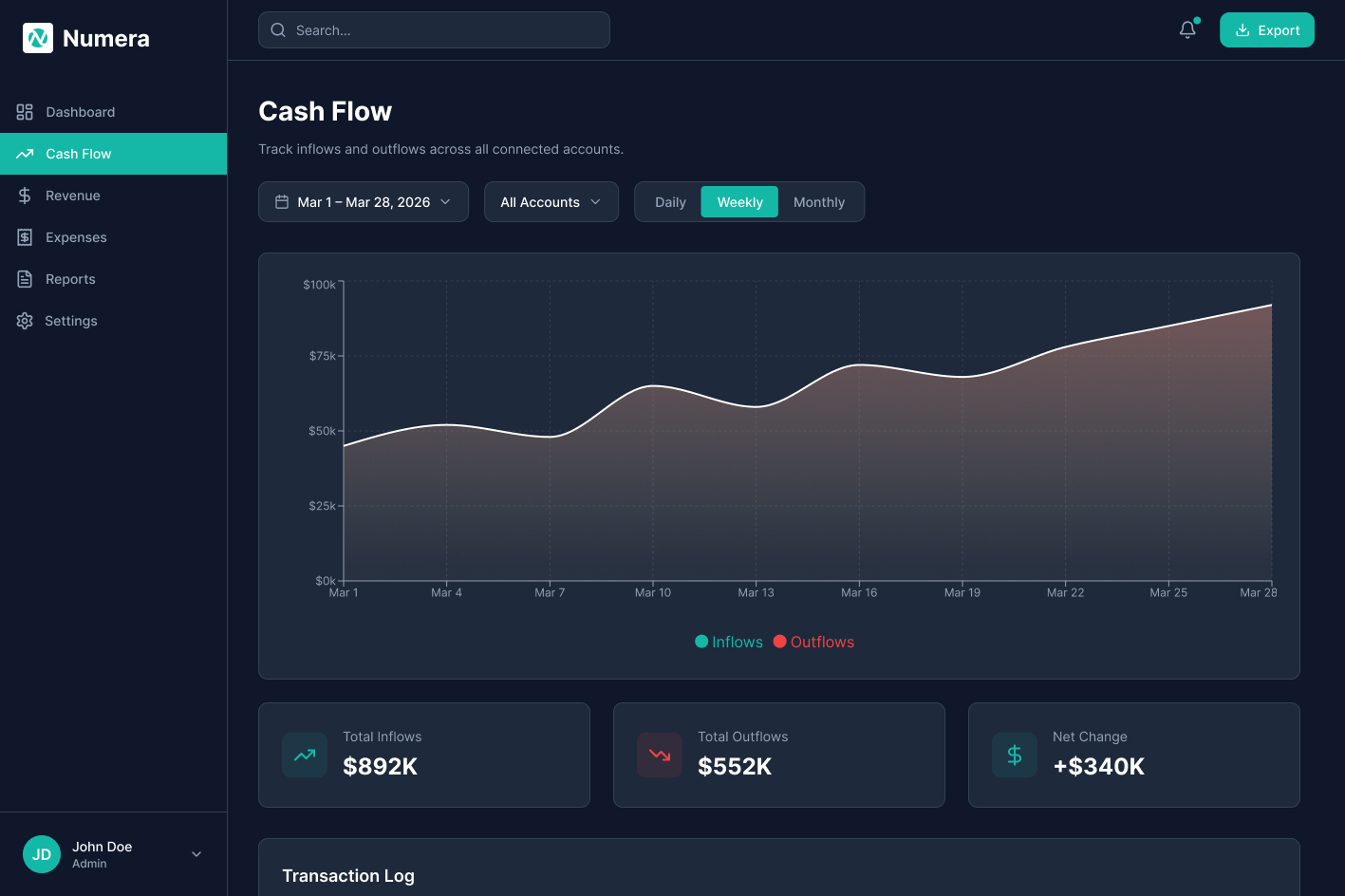Click the Transaction Log heading
Image resolution: width=1345 pixels, height=896 pixels.
tap(348, 875)
